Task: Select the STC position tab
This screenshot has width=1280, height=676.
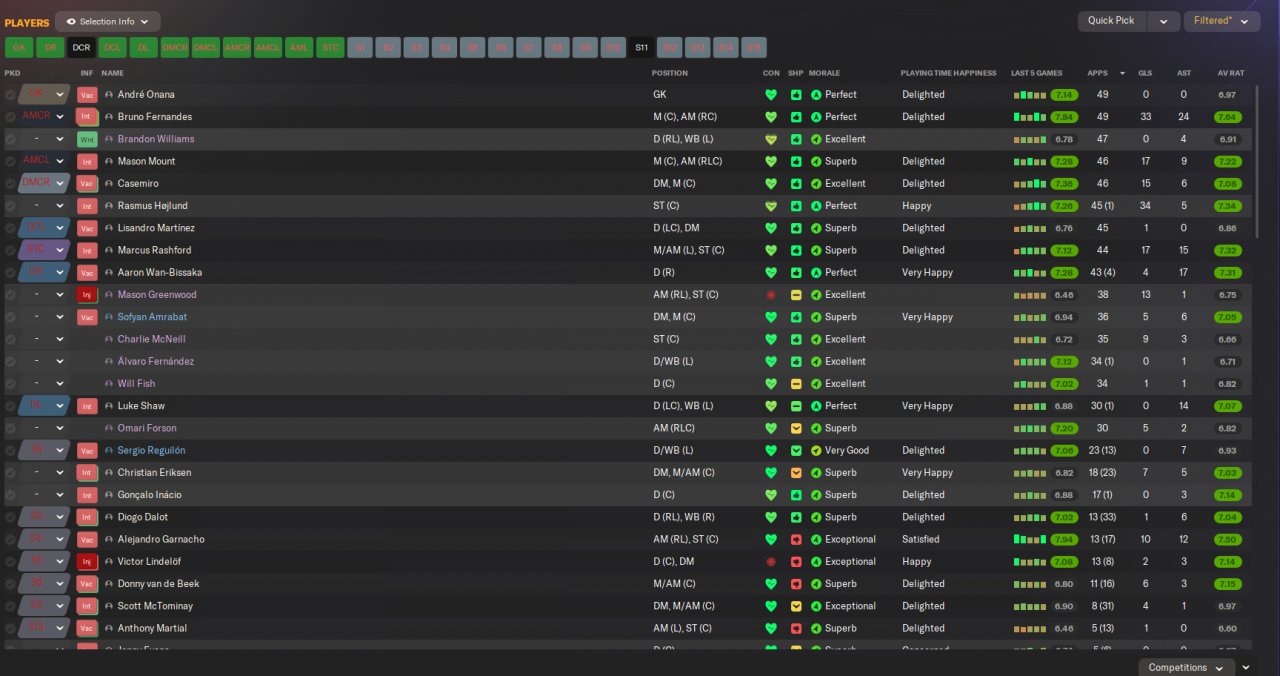Action: (330, 47)
